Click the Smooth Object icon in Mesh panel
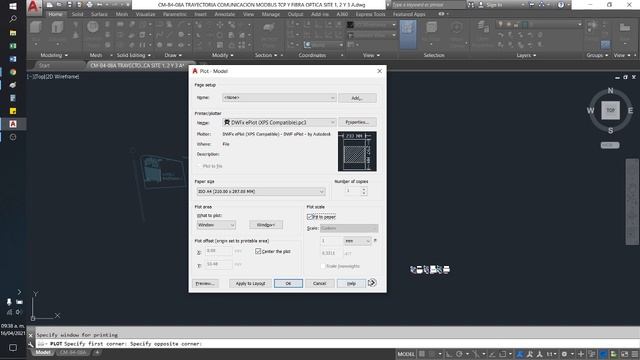Screen dimensions: 640x360 click(93, 27)
